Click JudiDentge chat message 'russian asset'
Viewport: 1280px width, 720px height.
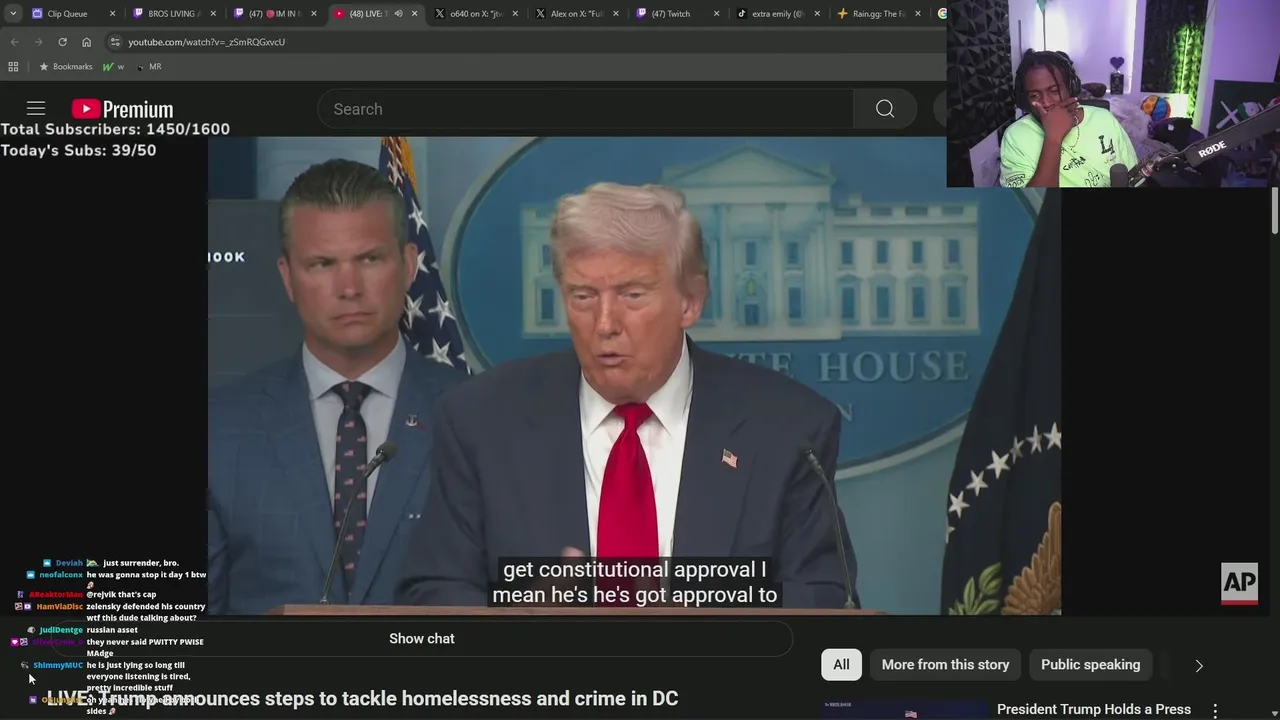[112, 630]
